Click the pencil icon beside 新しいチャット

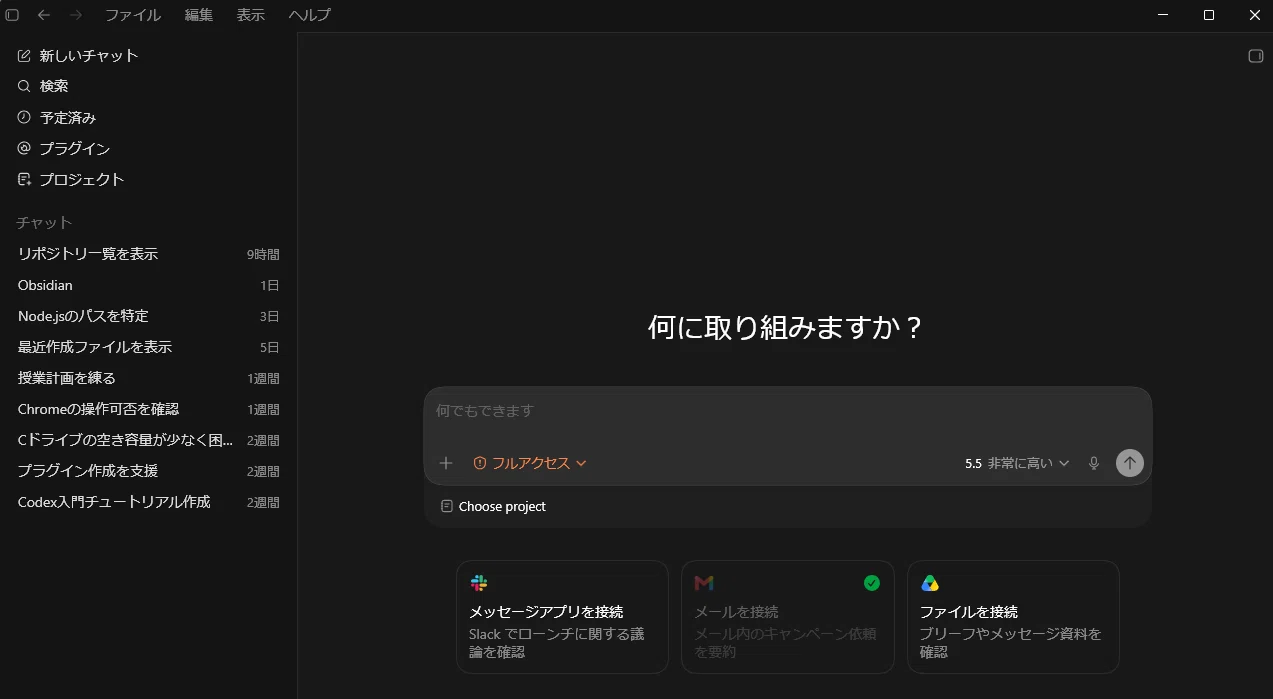(25, 55)
